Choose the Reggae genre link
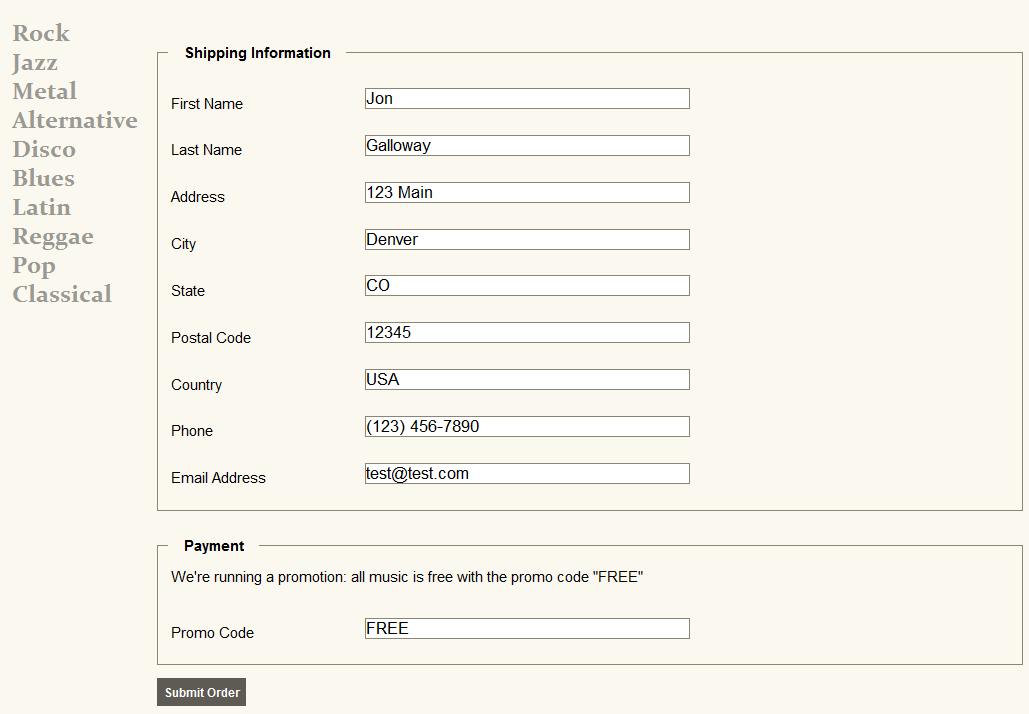The width and height of the screenshot is (1029, 714). pyautogui.click(x=53, y=237)
